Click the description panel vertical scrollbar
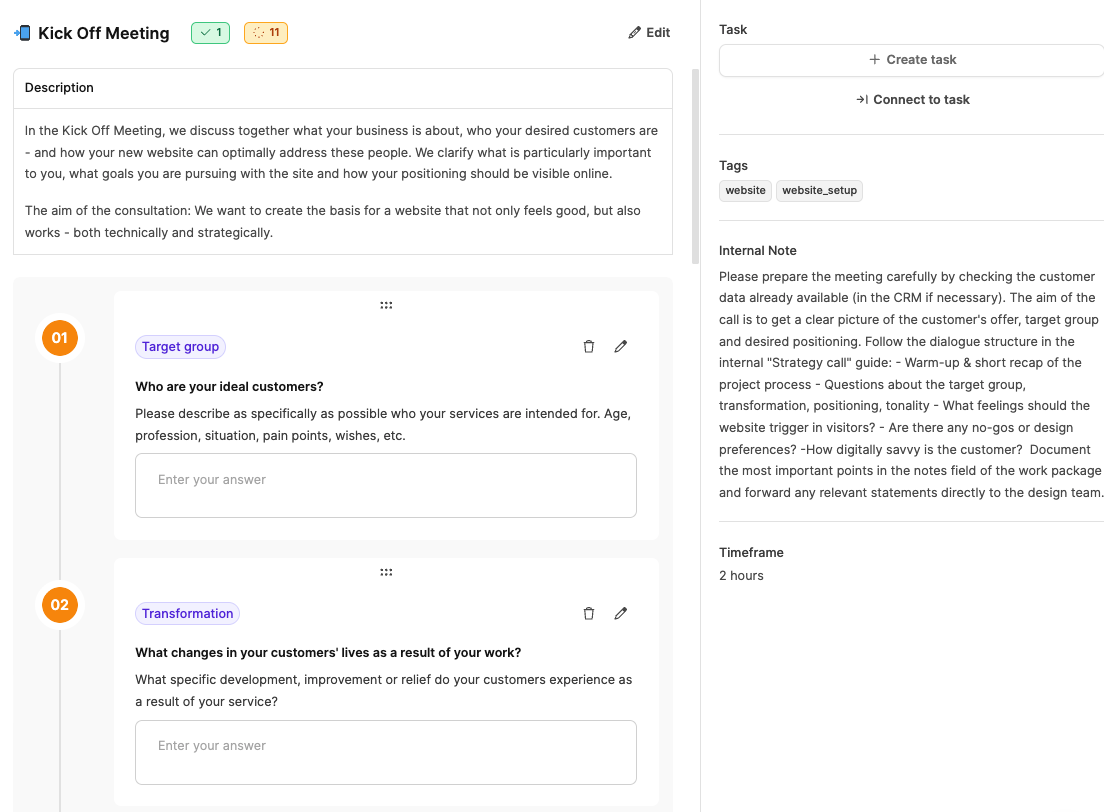The height and width of the screenshot is (812, 1104). pos(696,160)
